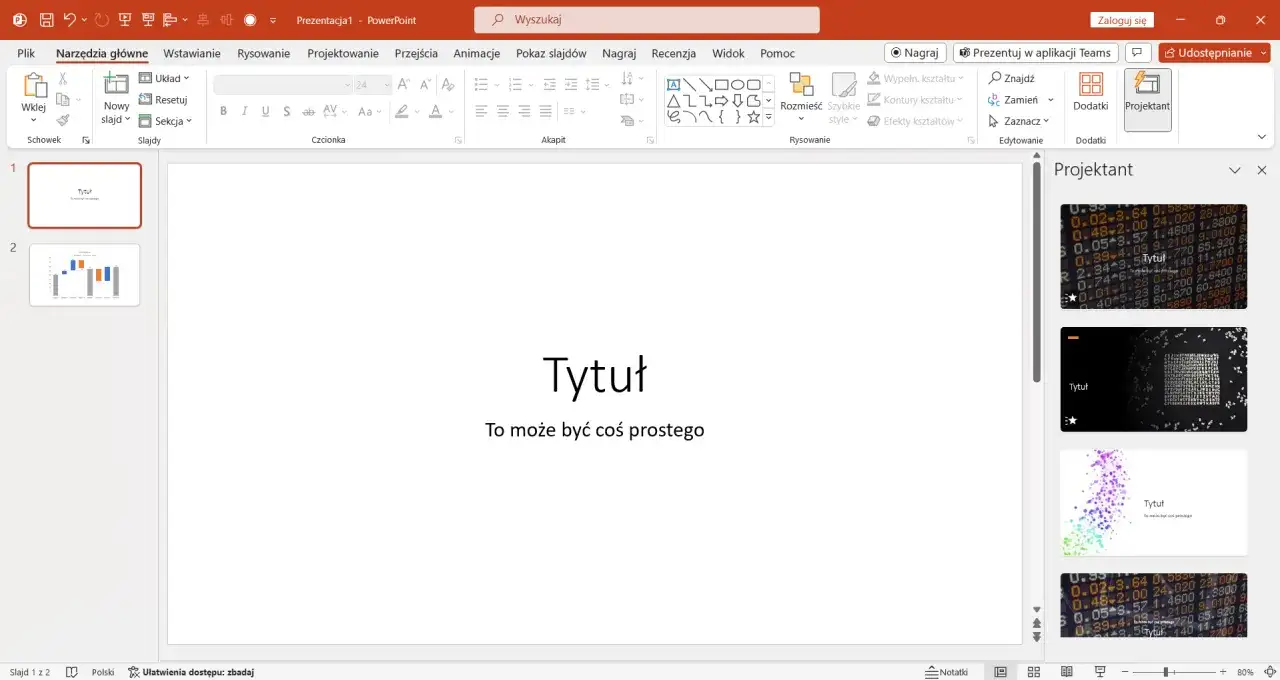Open the slideshow view icon in status bar
The width and height of the screenshot is (1280, 680).
(1099, 671)
